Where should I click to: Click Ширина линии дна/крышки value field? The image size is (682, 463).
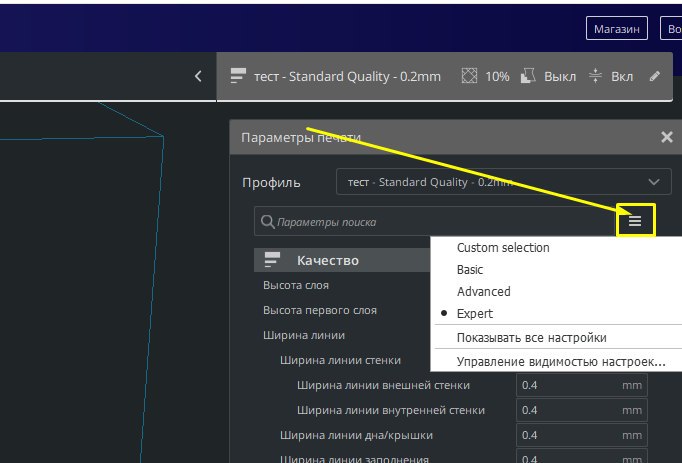(x=582, y=435)
